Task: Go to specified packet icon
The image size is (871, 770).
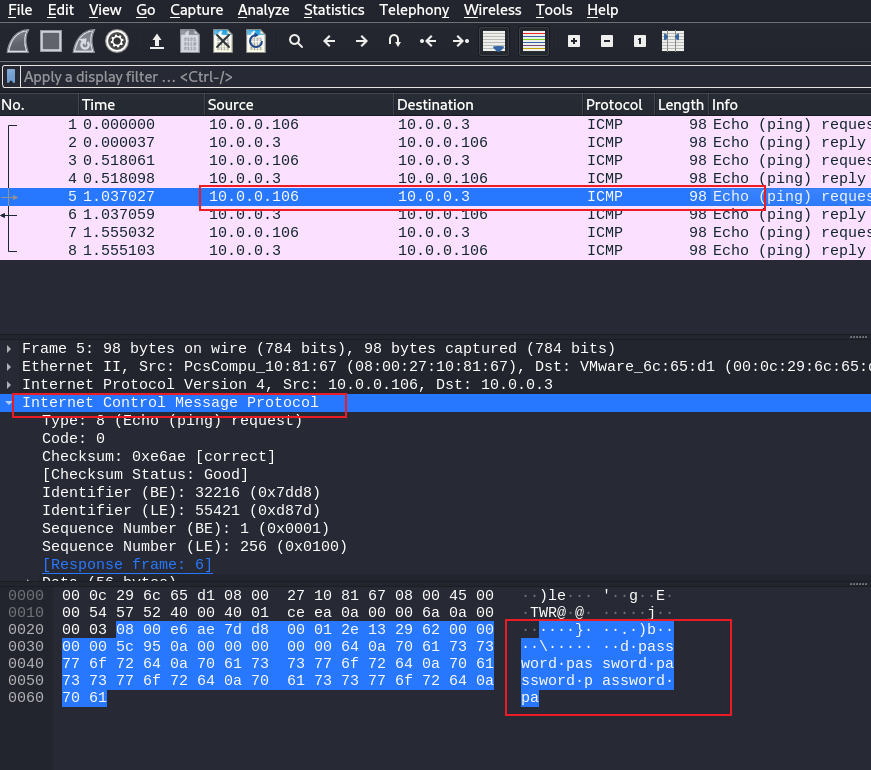Action: (394, 41)
